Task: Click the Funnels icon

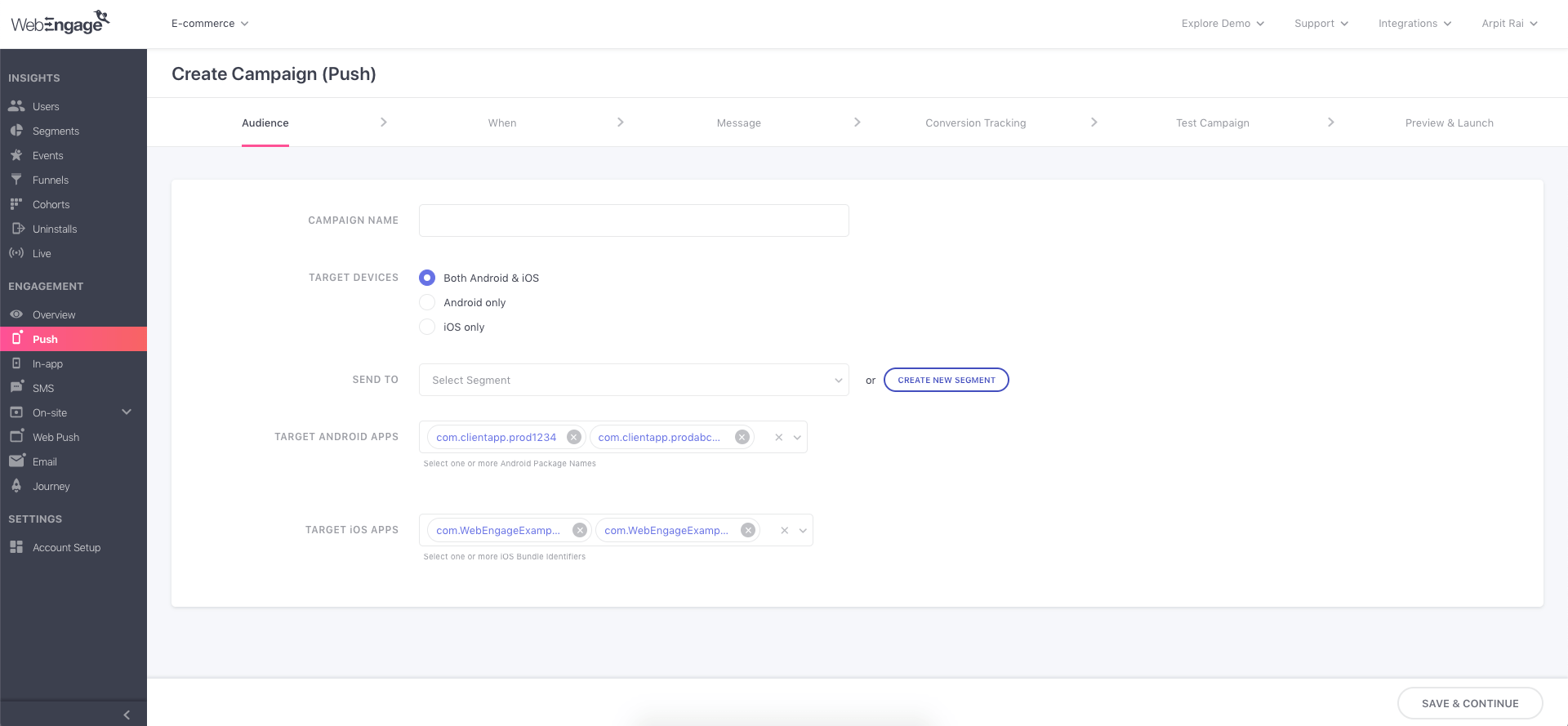Action: pos(16,180)
